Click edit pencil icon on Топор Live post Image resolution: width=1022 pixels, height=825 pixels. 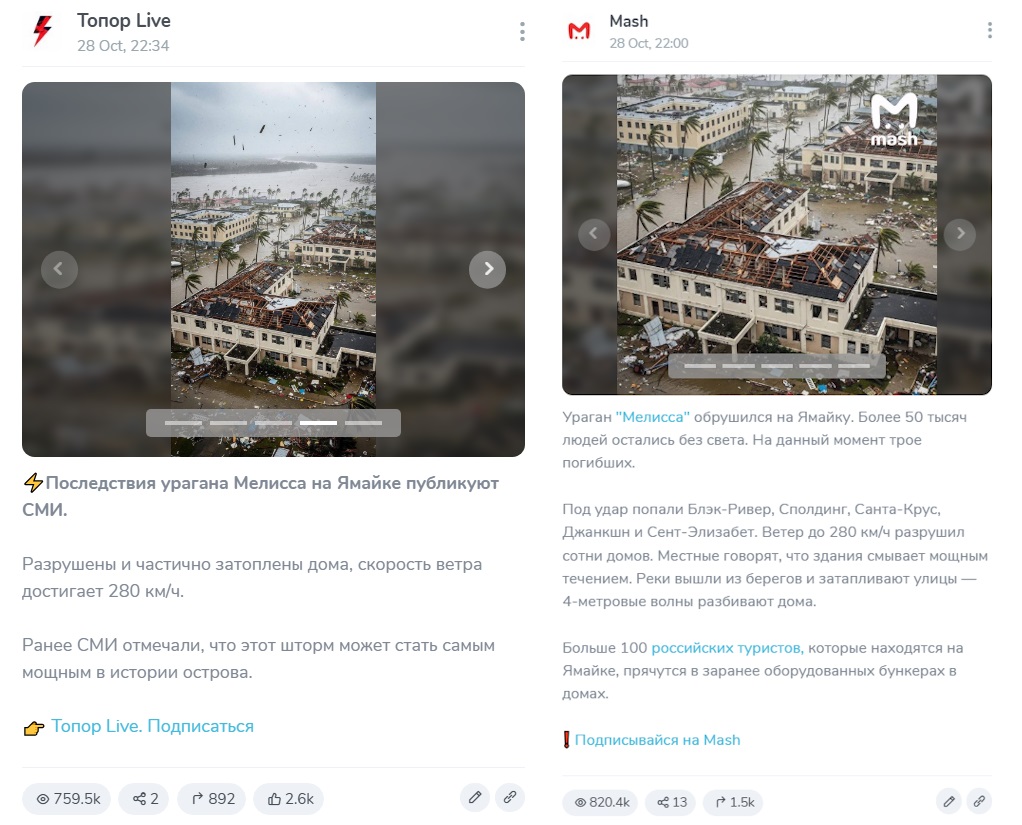pos(475,797)
